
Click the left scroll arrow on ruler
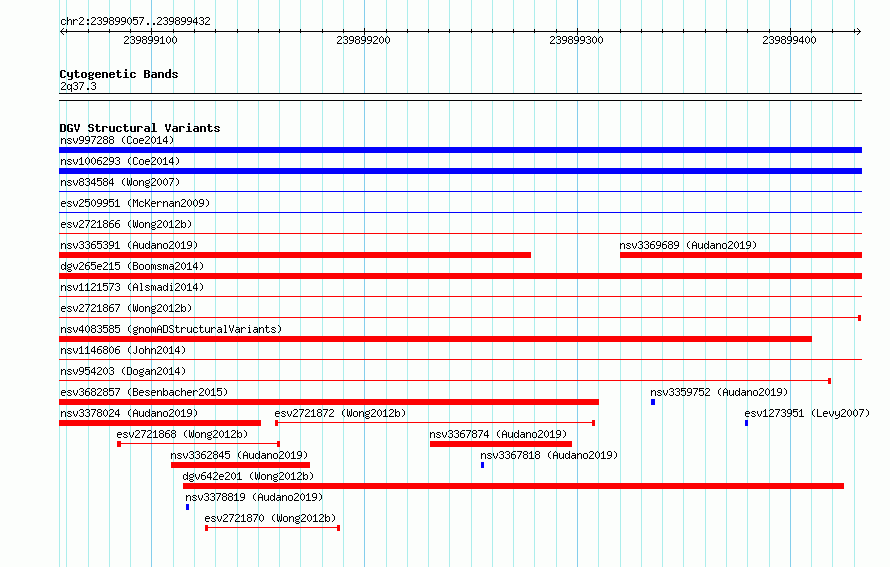pyautogui.click(x=63, y=31)
